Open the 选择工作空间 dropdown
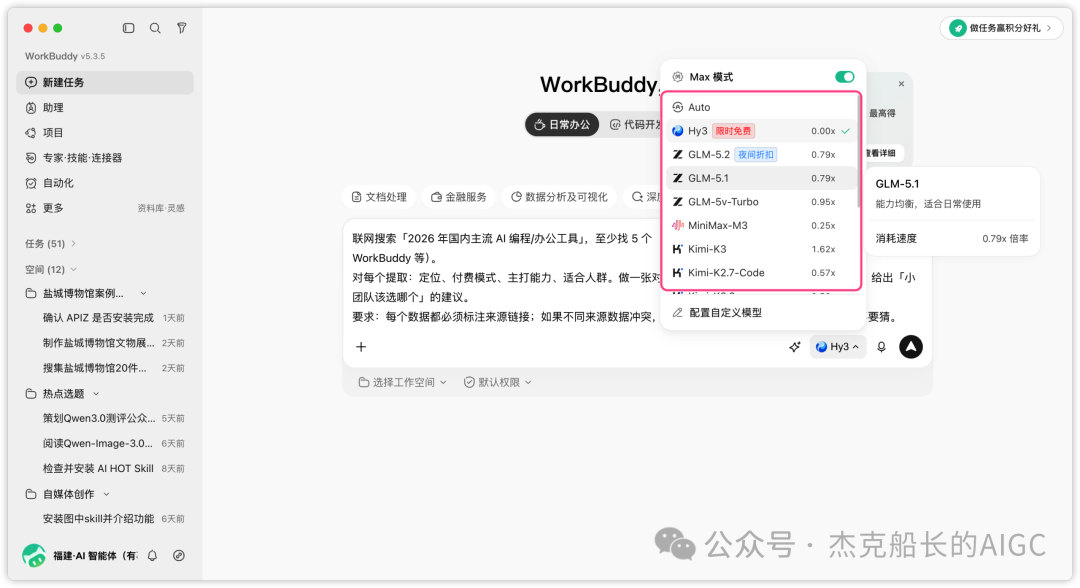The image size is (1080, 588). pyautogui.click(x=402, y=383)
